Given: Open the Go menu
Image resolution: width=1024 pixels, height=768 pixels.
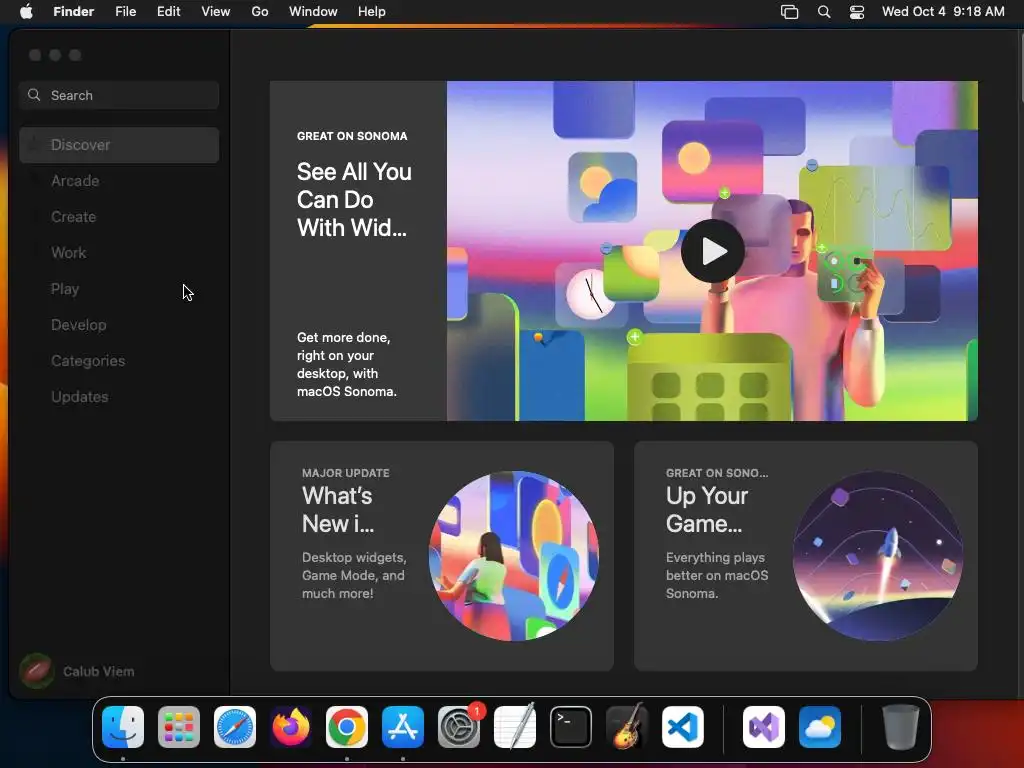Looking at the screenshot, I should [x=260, y=12].
